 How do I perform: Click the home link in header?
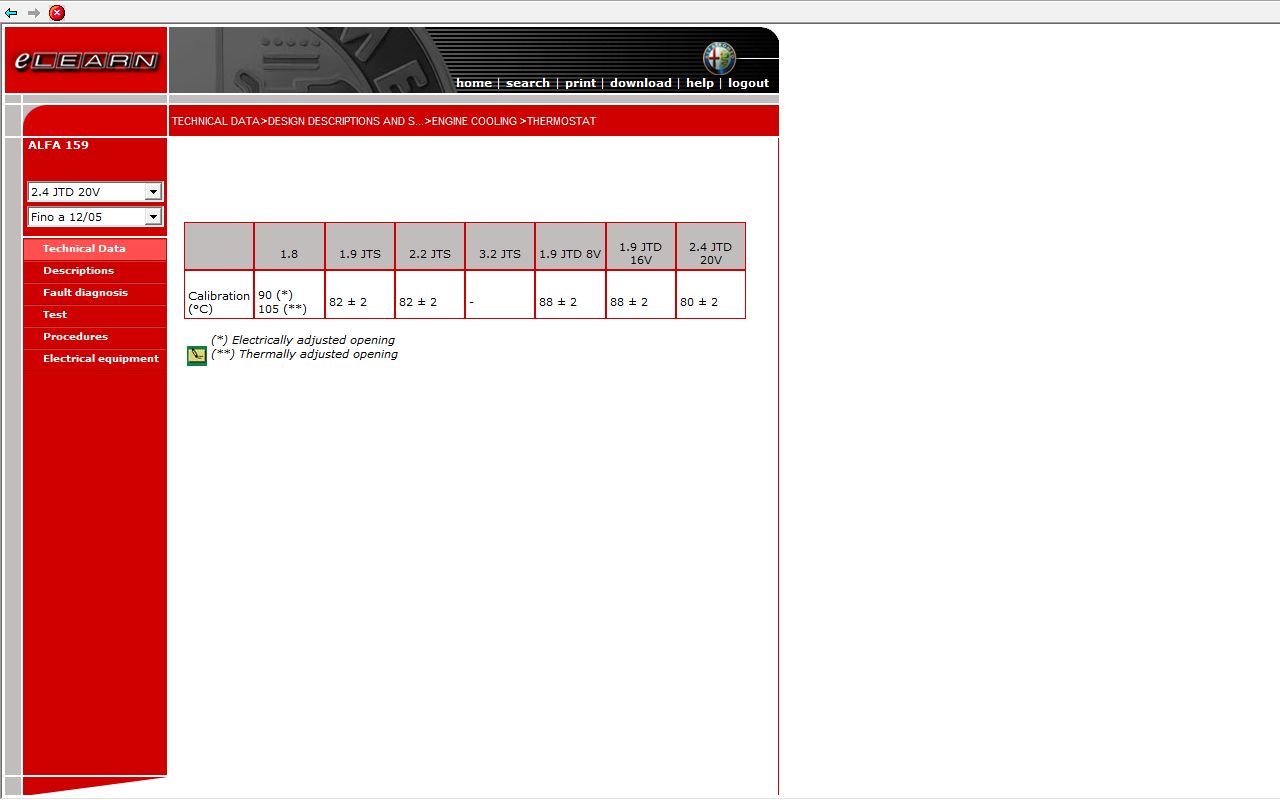coord(473,83)
